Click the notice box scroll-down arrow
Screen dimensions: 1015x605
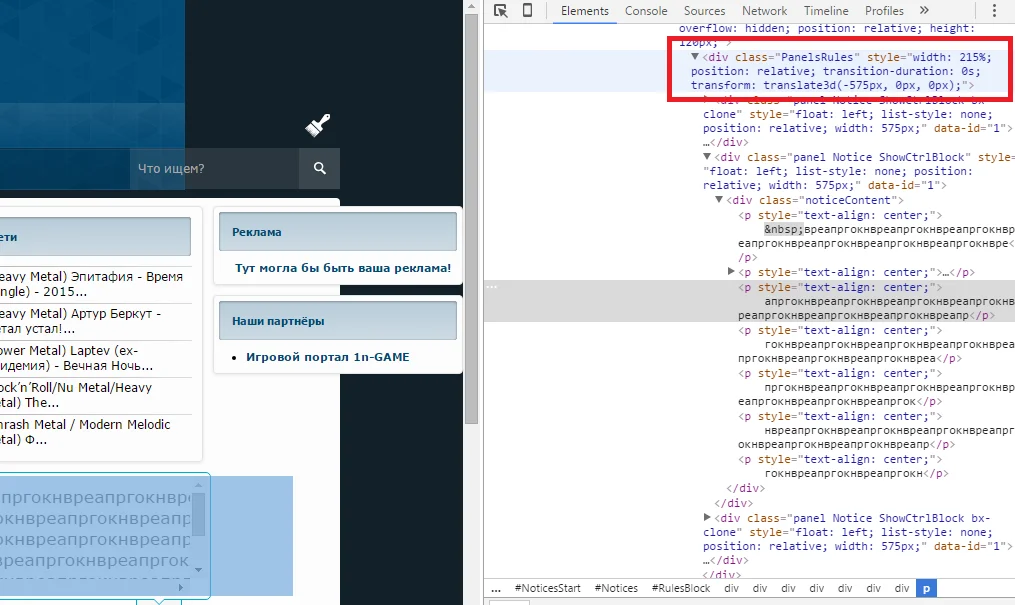click(199, 569)
